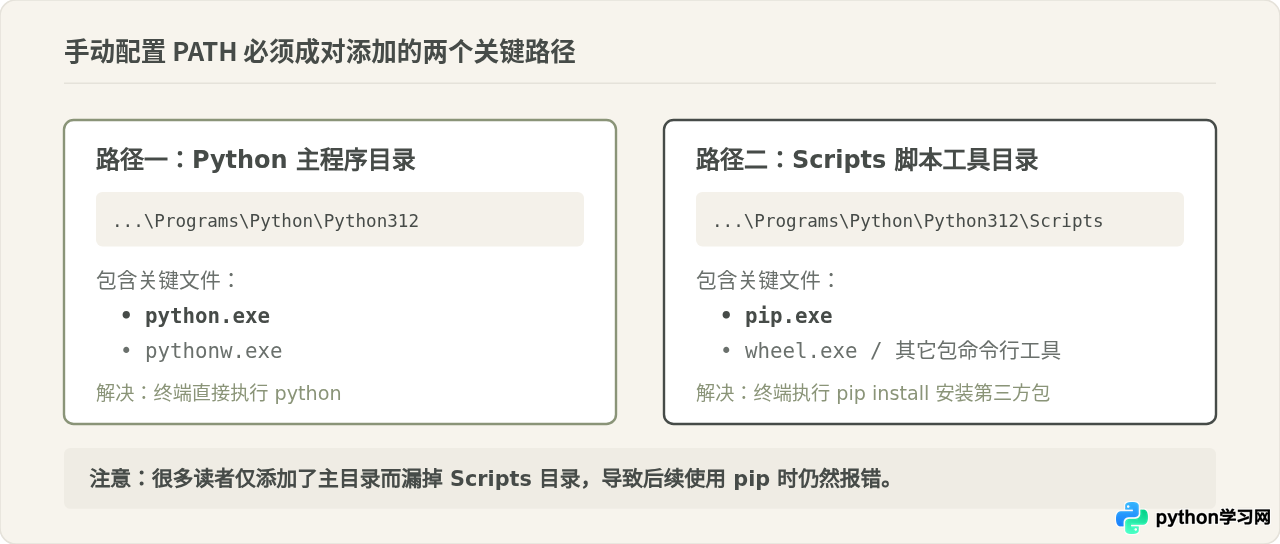Click the 路径二：Scripts 脚本工具目录 heading
Screen dimensions: 1280x544
coord(867,160)
